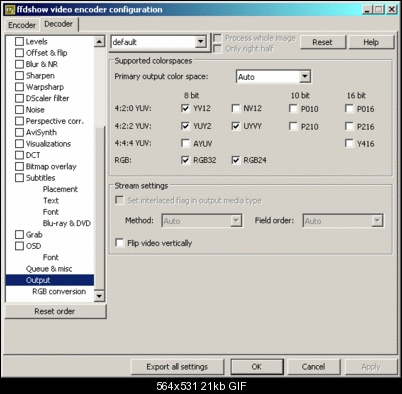Image resolution: width=402 pixels, height=394 pixels.
Task: Open the Queue & misc page
Action: 49,269
